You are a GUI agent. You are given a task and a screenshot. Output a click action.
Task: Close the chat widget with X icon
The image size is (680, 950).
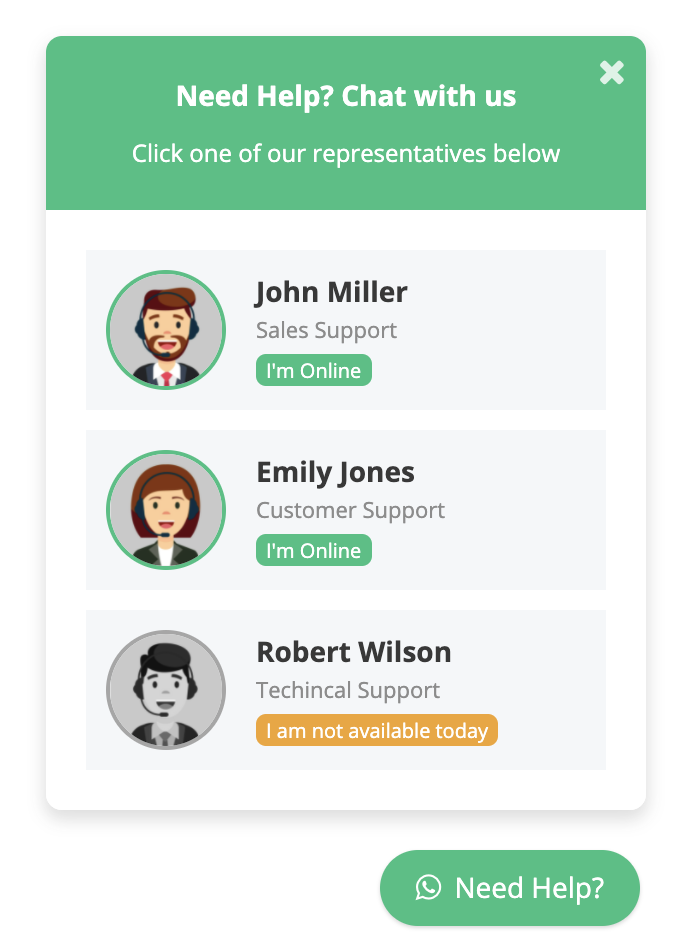point(612,73)
